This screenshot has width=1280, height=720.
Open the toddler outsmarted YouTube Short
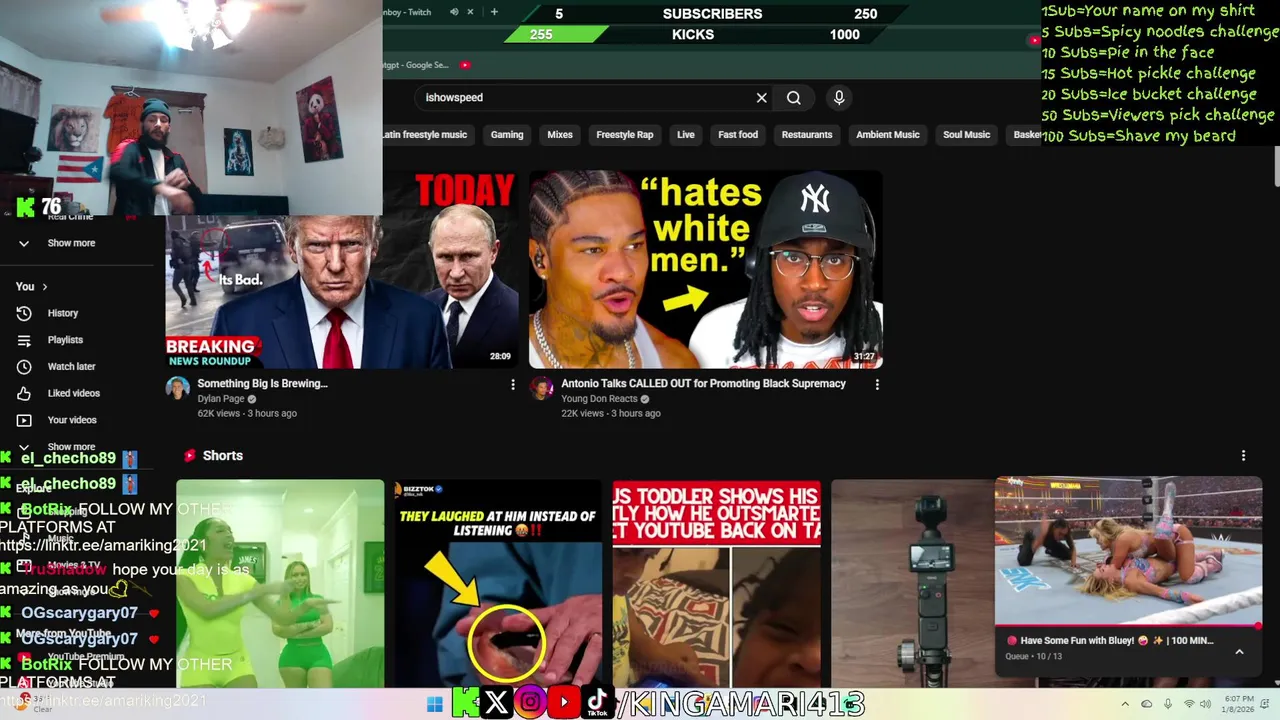pyautogui.click(x=716, y=584)
